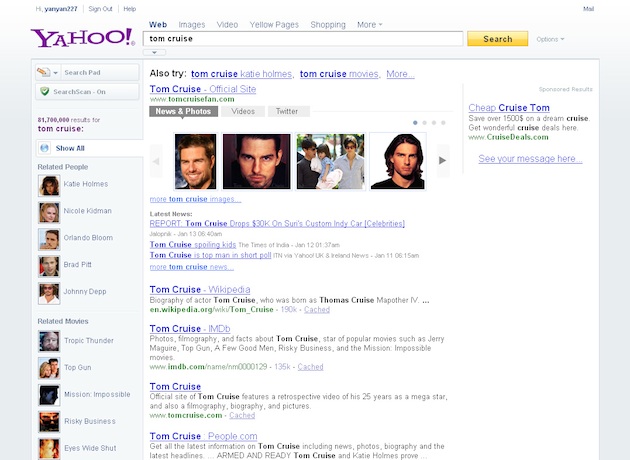The height and width of the screenshot is (460, 630).
Task: Open Mission: Impossible movie thumbnail
Action: coord(49,395)
